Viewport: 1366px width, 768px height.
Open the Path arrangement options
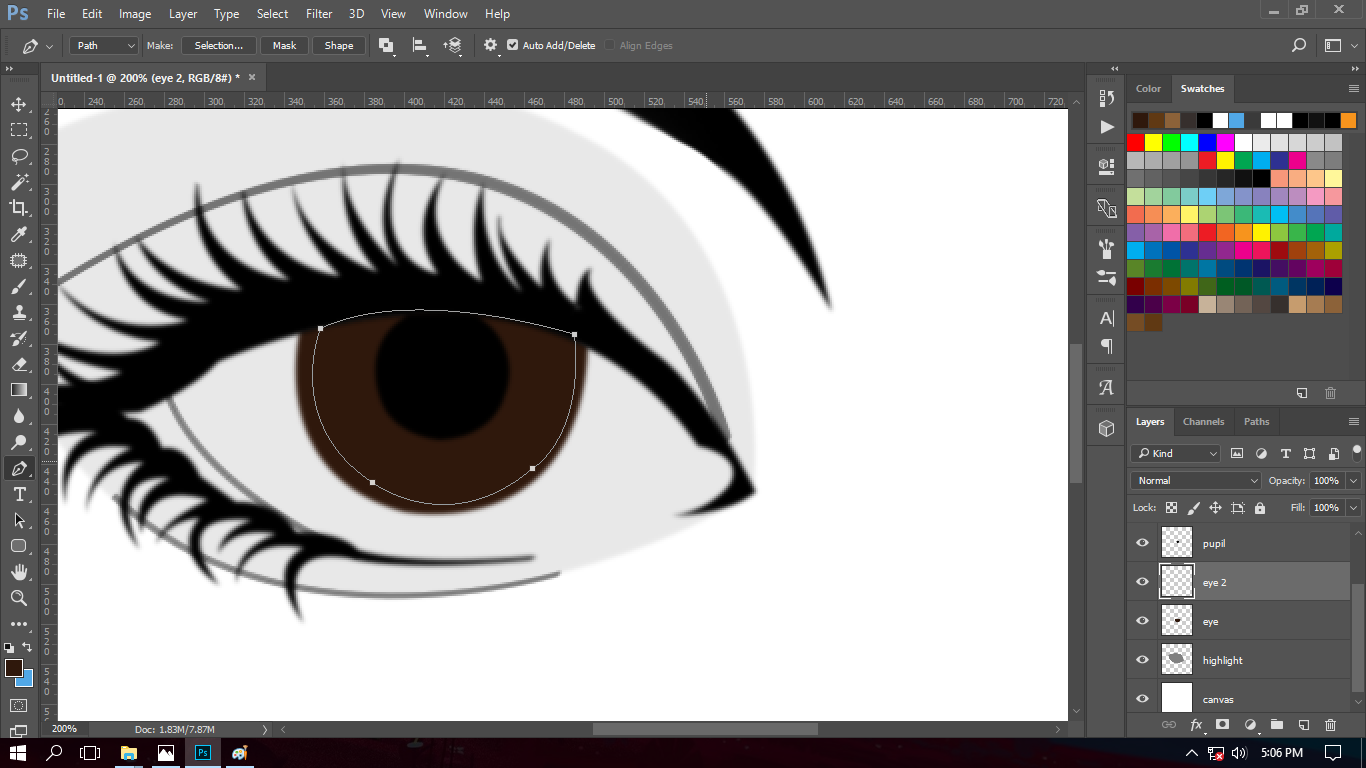point(454,45)
